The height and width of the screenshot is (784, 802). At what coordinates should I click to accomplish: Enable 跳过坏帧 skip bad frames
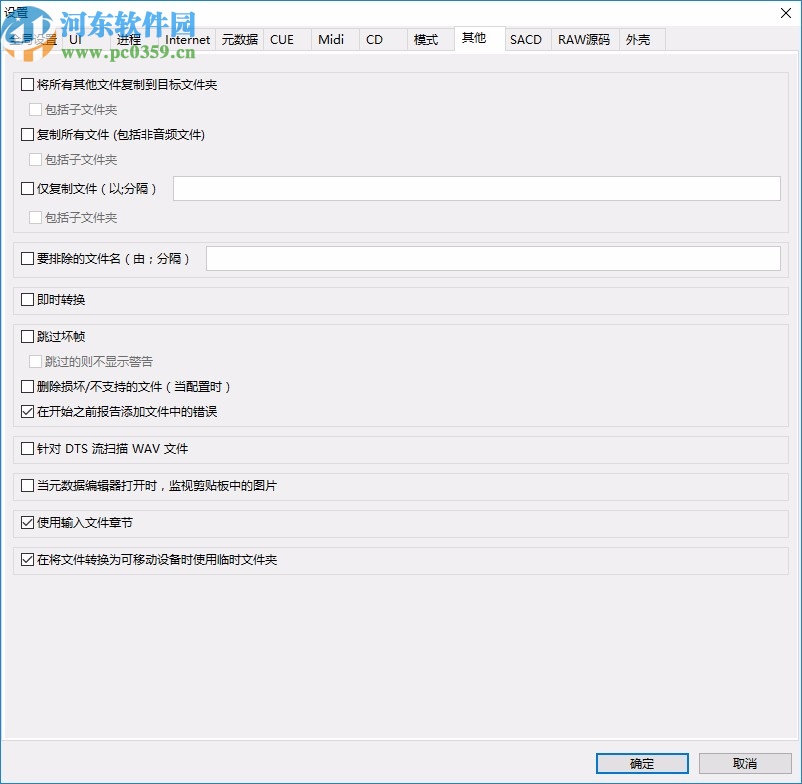(x=27, y=337)
